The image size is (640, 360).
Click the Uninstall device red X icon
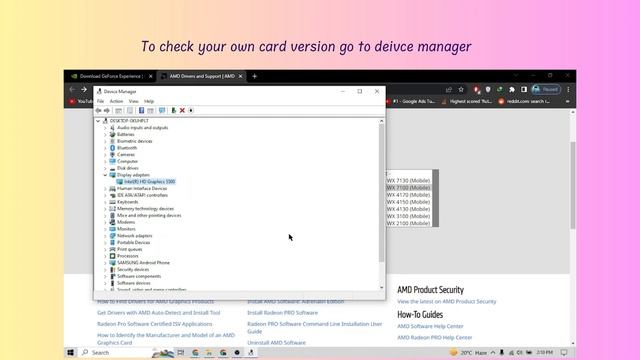(x=182, y=111)
